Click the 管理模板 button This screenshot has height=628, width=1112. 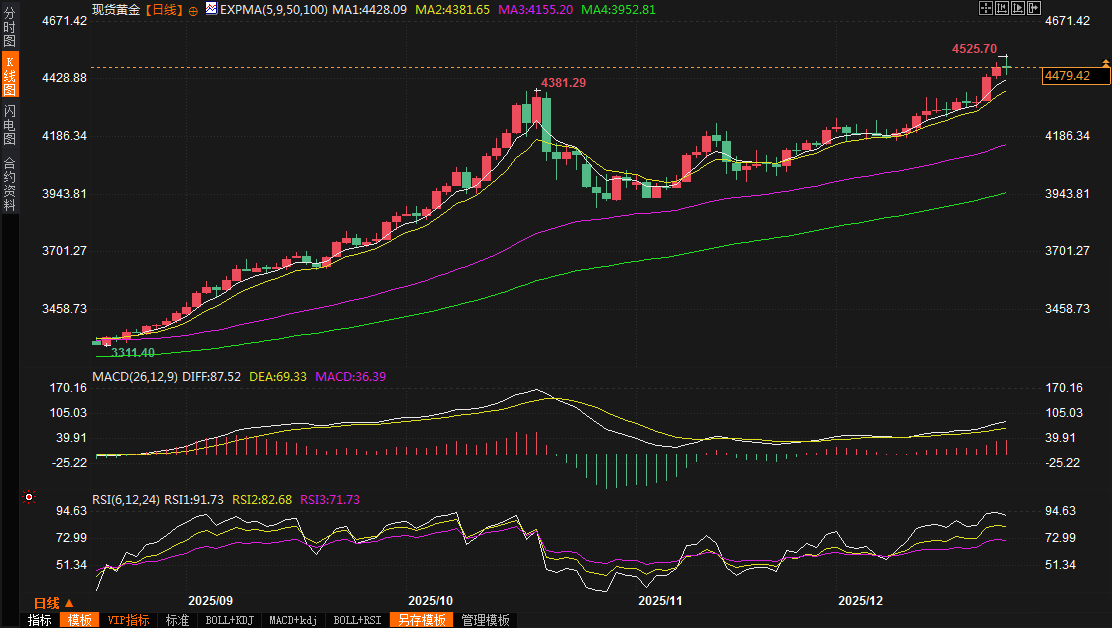[483, 620]
